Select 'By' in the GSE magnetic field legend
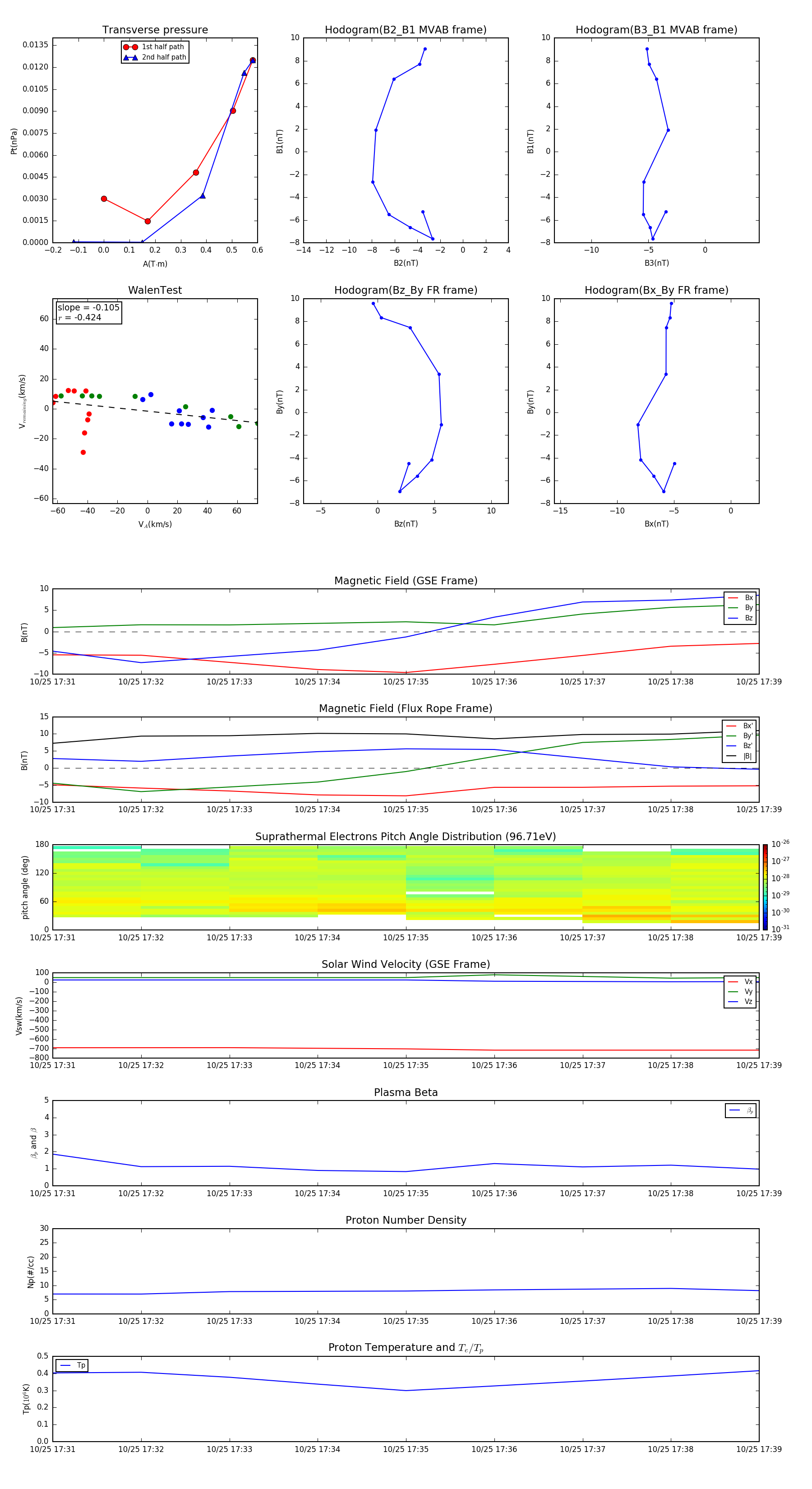This screenshot has width=812, height=1489. [x=740, y=607]
